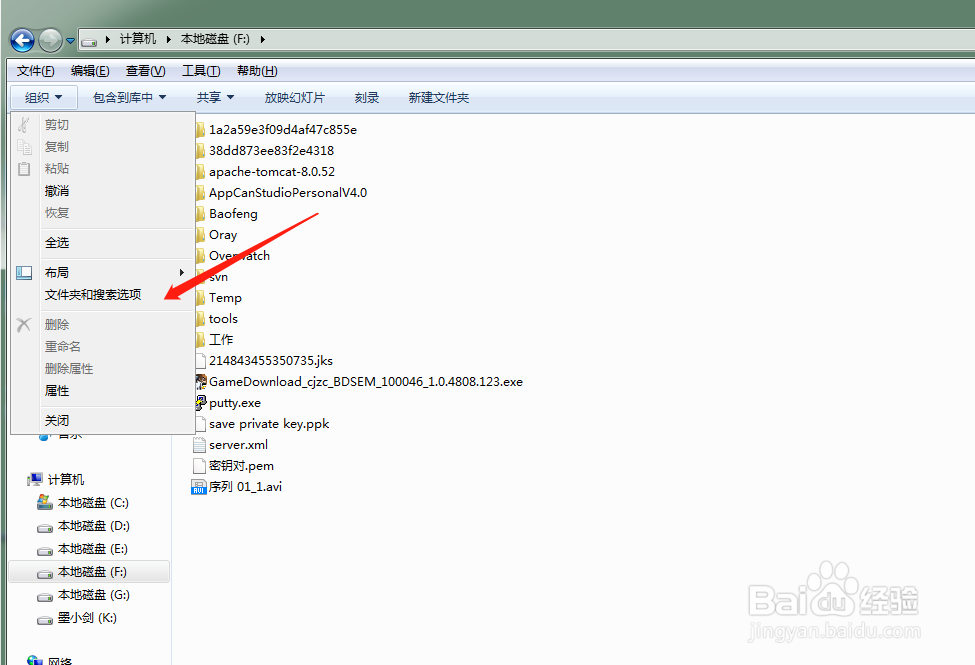The height and width of the screenshot is (665, 975).
Task: Open the 共享 dropdown
Action: click(x=215, y=98)
